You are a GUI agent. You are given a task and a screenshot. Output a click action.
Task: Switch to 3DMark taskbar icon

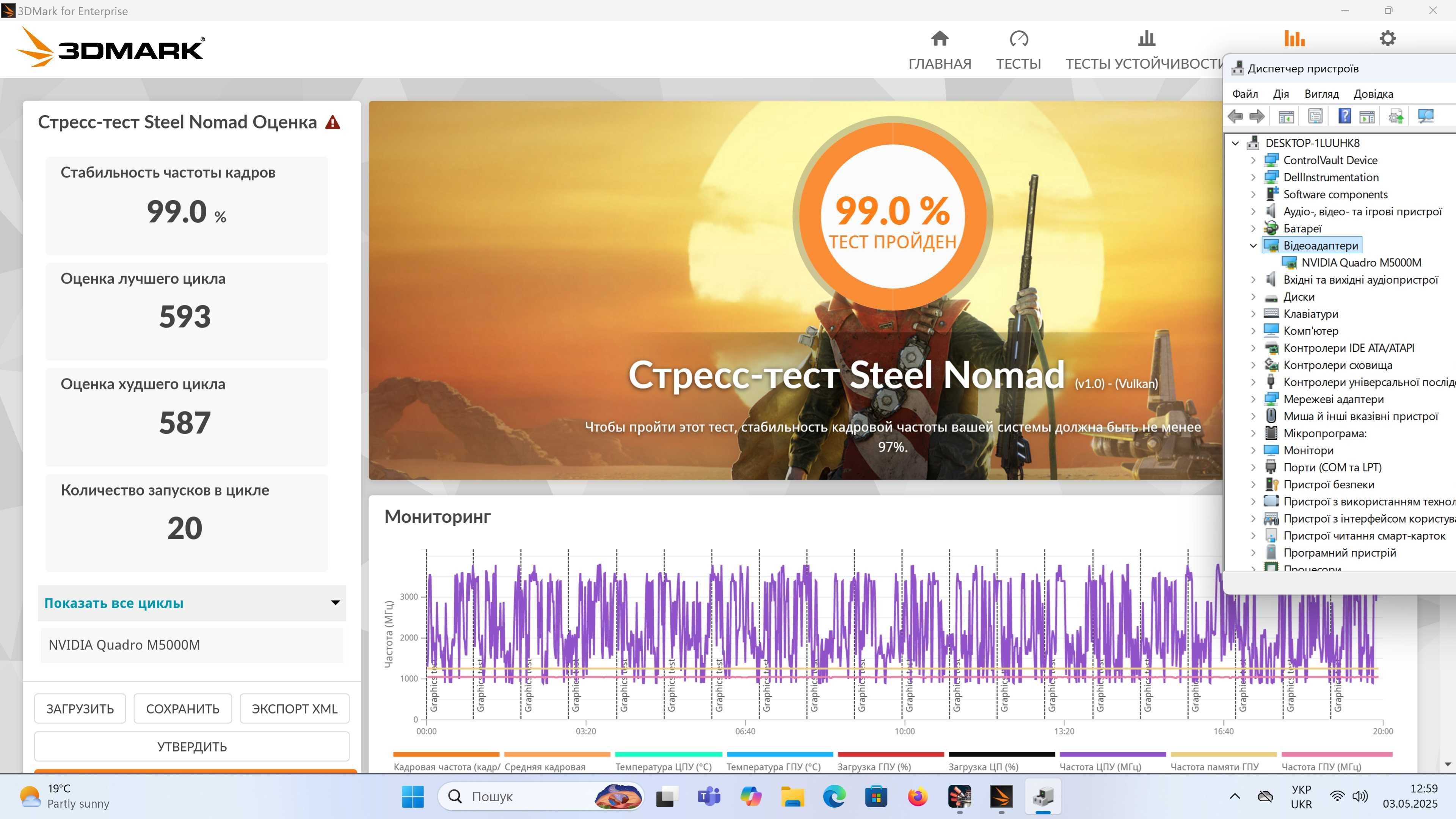(x=1001, y=796)
